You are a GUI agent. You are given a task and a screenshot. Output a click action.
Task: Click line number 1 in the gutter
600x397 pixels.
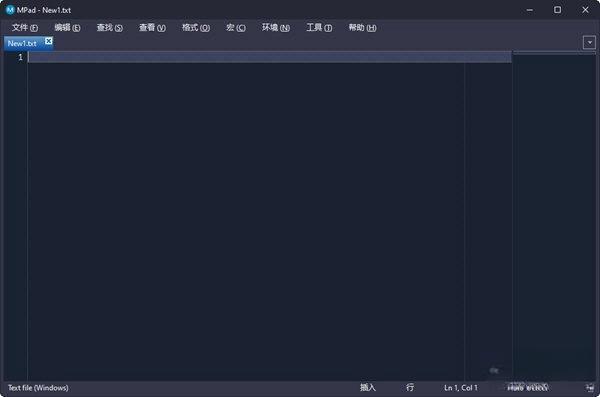point(20,57)
